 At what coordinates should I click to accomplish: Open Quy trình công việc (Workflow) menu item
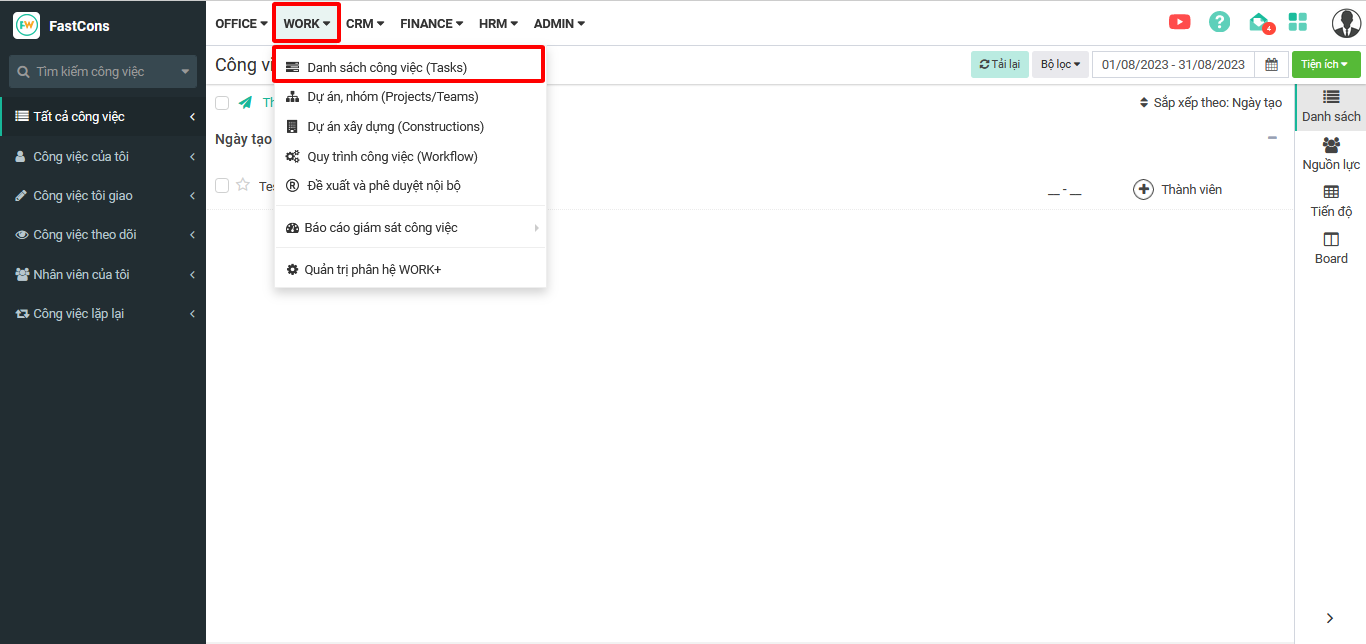coord(392,156)
